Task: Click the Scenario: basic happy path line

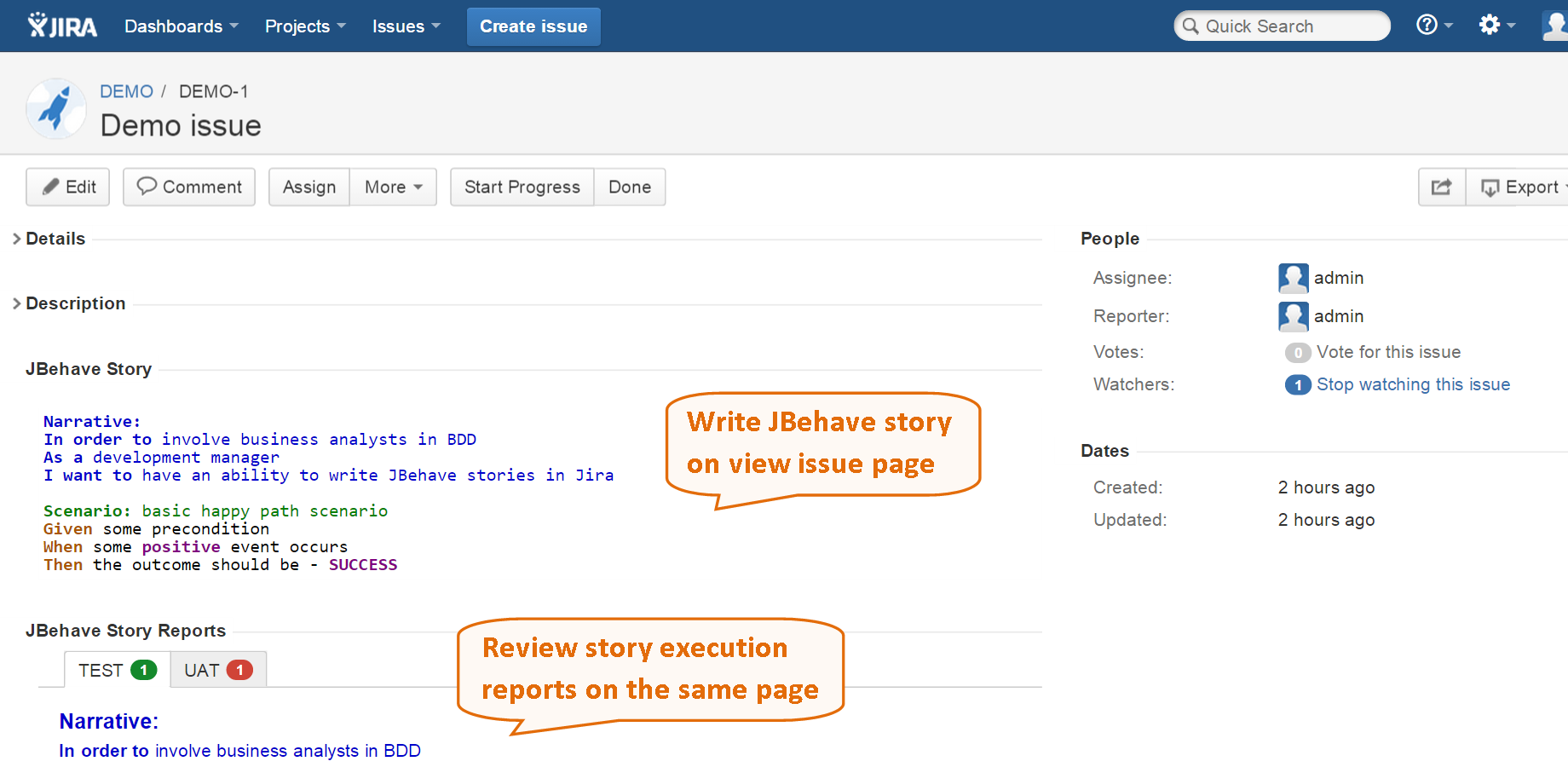Action: (216, 510)
